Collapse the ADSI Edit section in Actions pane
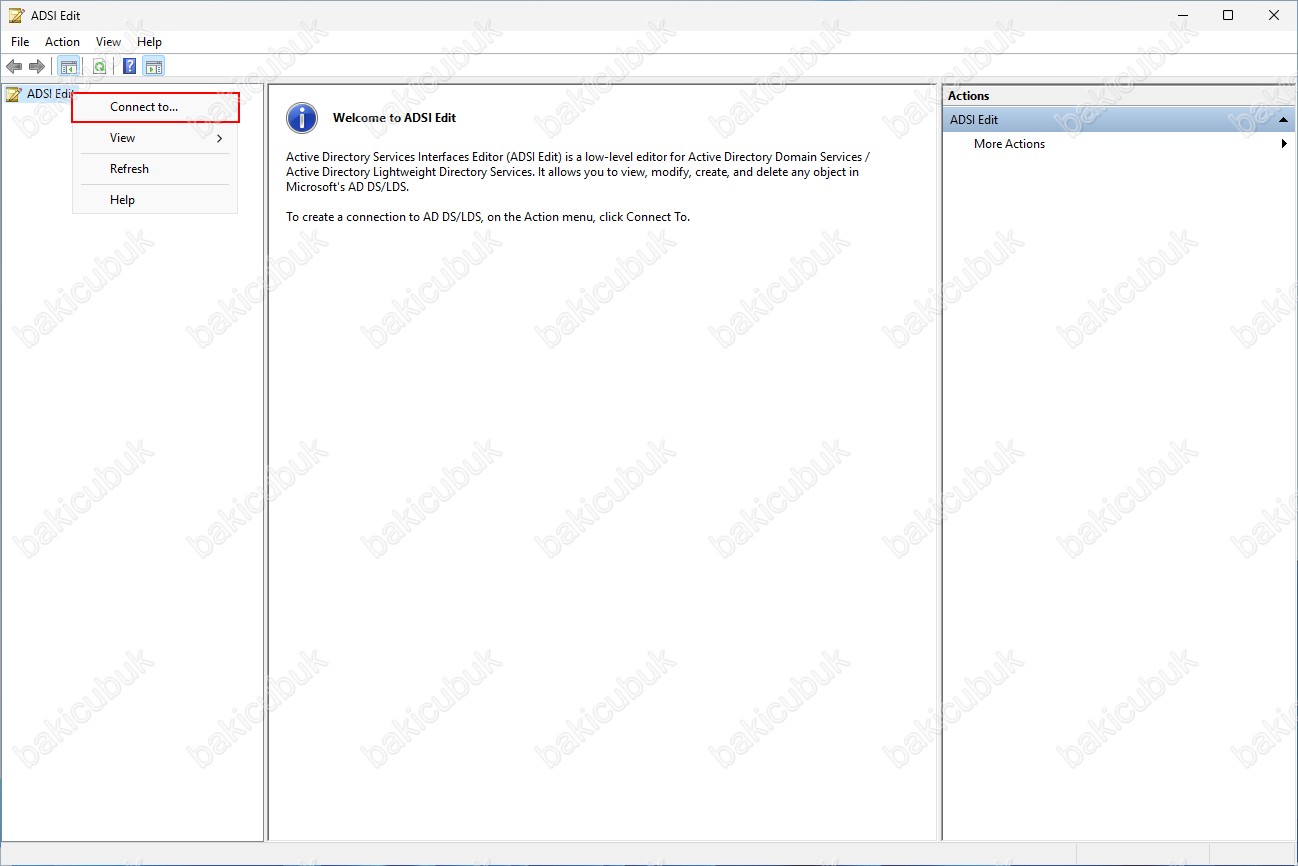 pos(1283,120)
